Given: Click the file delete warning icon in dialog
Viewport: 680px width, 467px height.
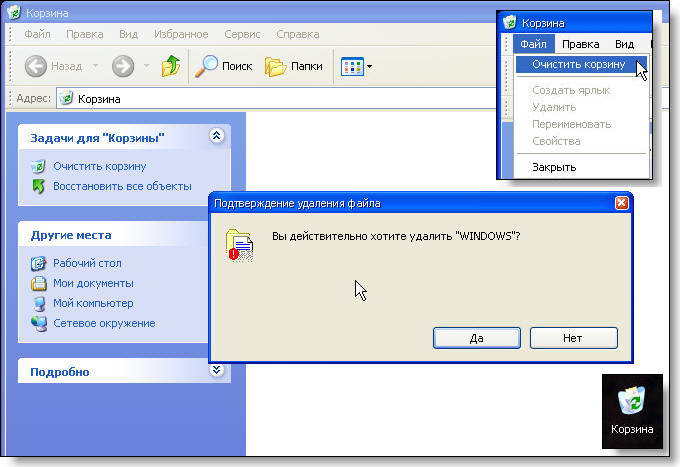Looking at the screenshot, I should pyautogui.click(x=239, y=245).
